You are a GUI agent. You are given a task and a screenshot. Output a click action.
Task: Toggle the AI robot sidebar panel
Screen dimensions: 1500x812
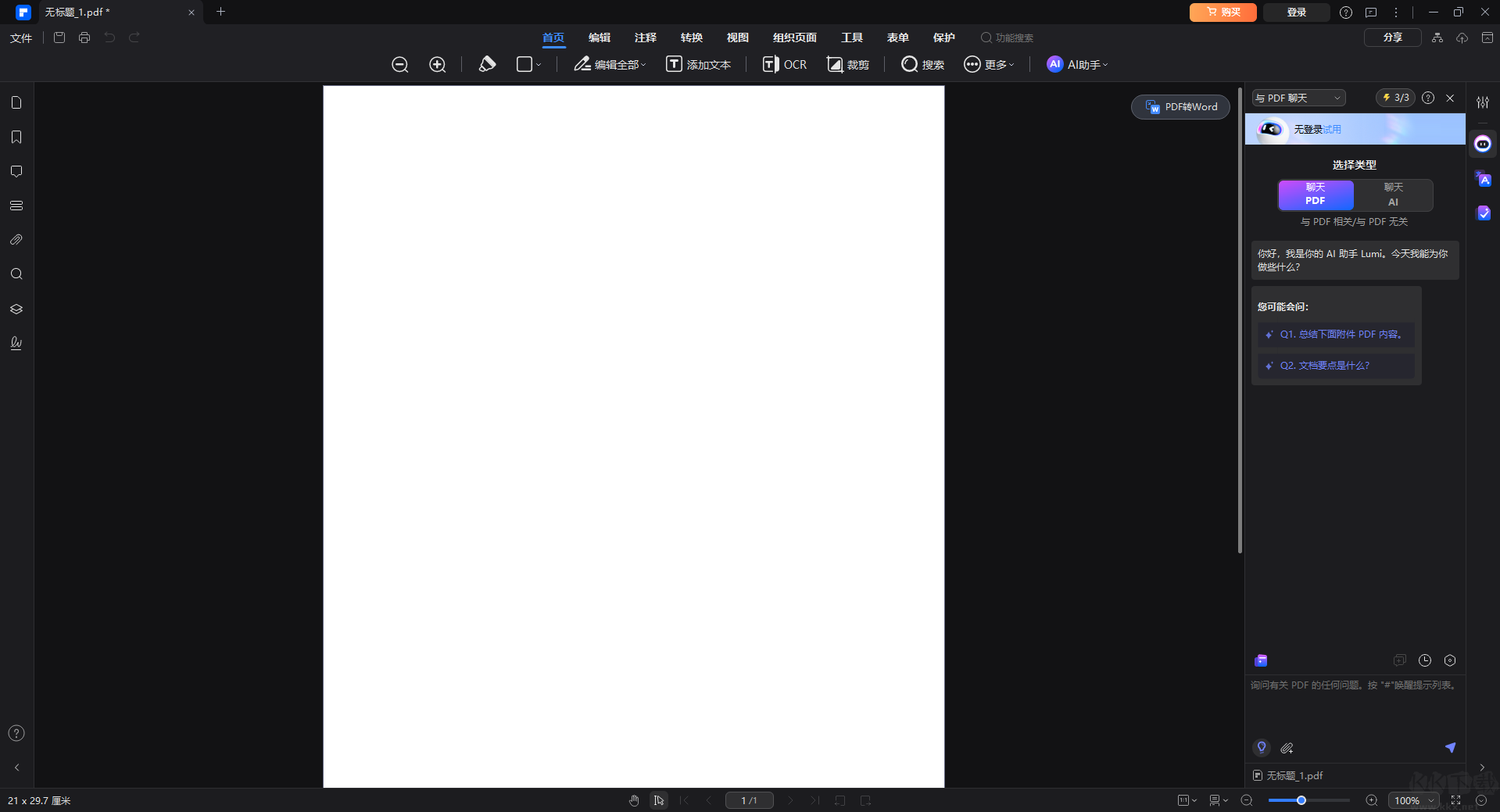pyautogui.click(x=1483, y=144)
